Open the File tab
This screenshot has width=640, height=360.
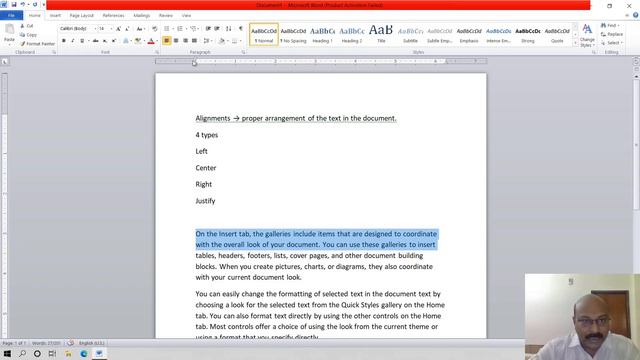click(x=11, y=16)
